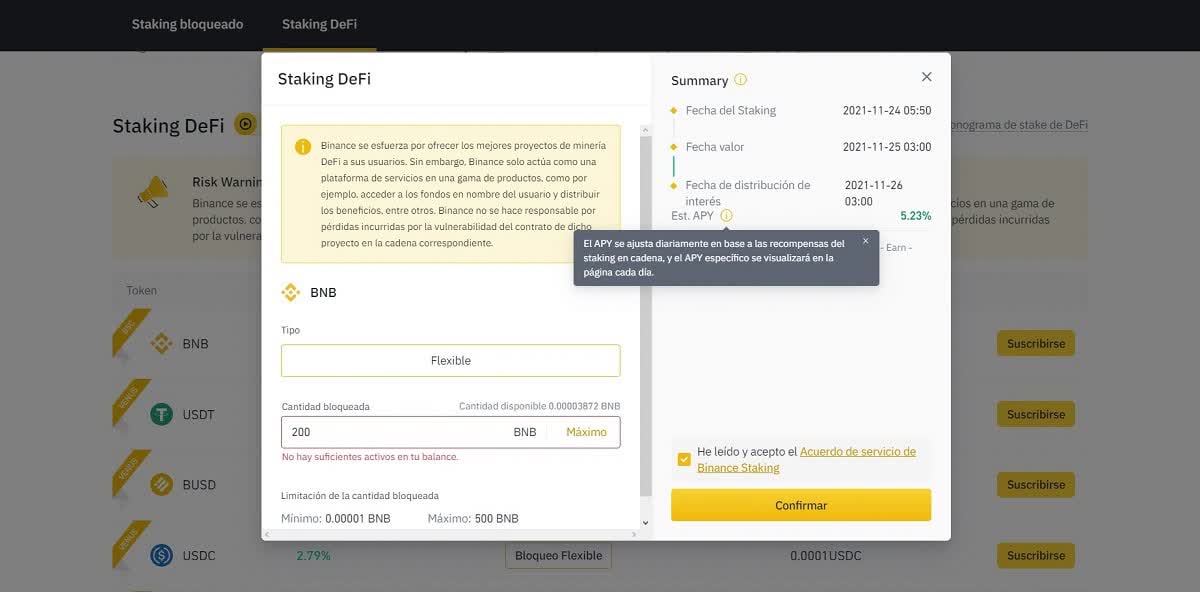Click the scrollbar down arrow in dialog
Screen dimensions: 1200x592
(645, 522)
